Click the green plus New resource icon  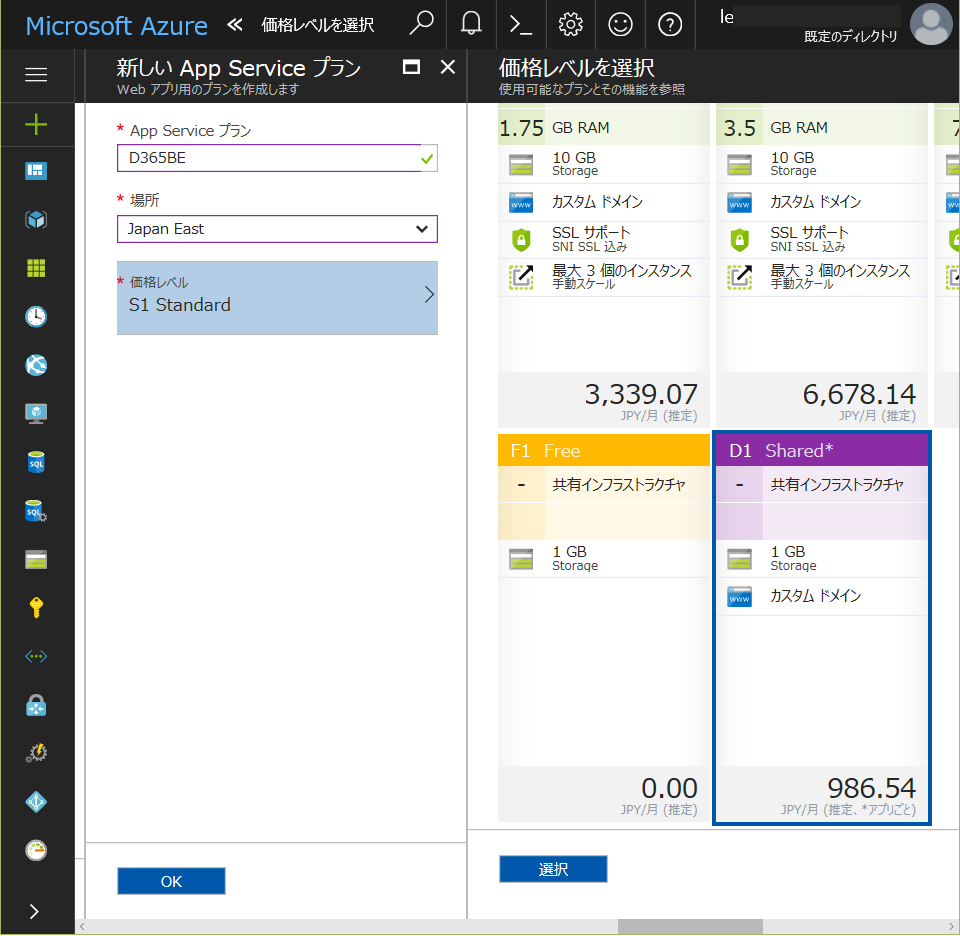[x=36, y=124]
